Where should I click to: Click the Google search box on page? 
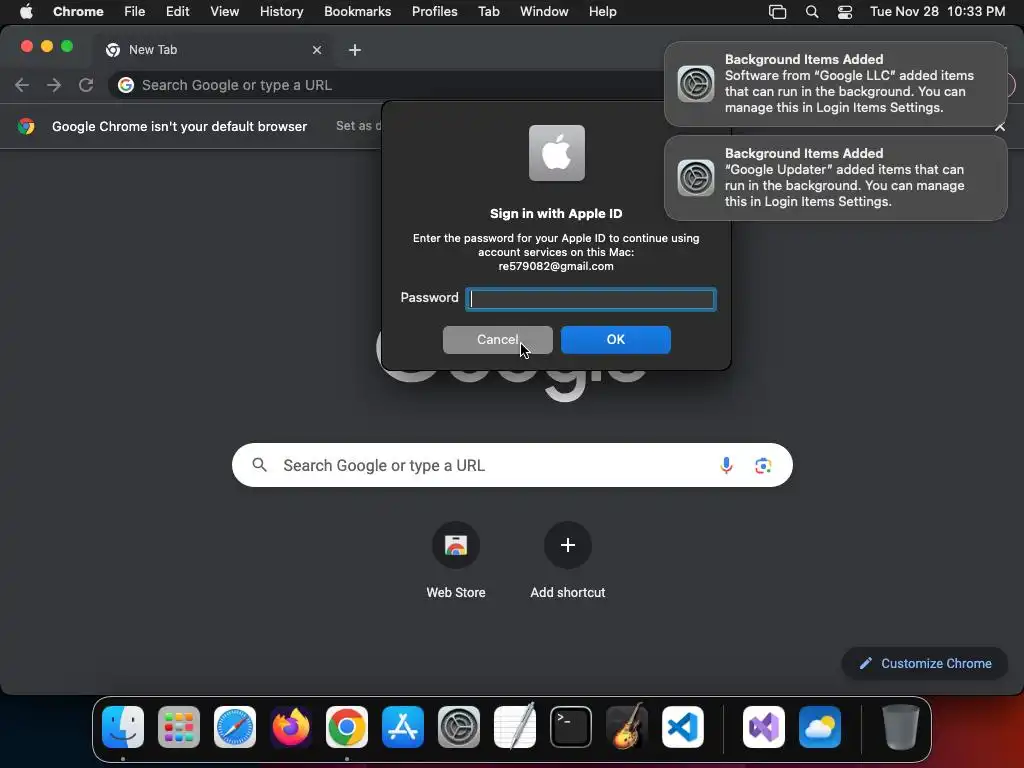click(512, 465)
